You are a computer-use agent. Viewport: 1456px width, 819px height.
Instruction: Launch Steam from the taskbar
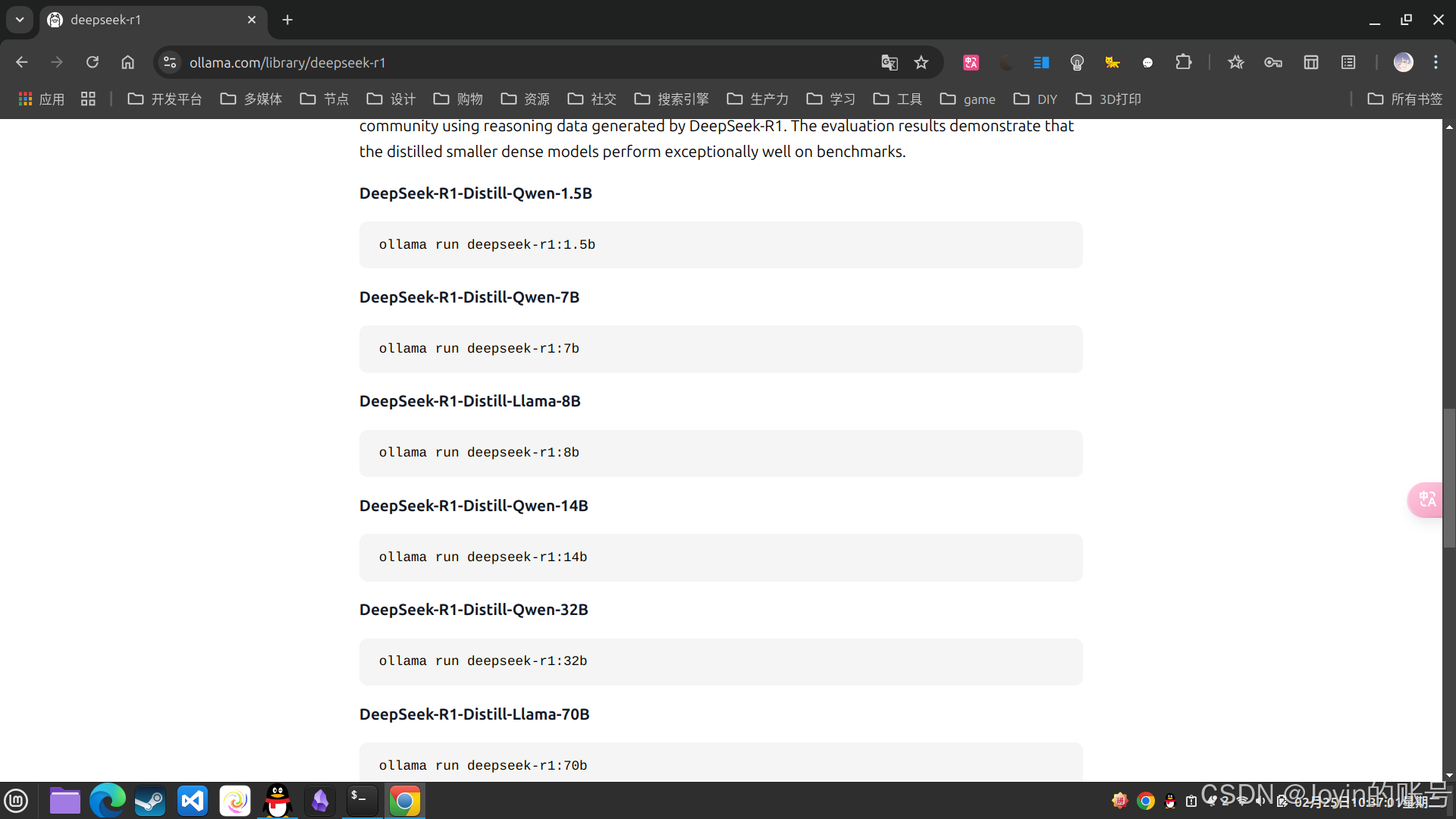[x=150, y=801]
